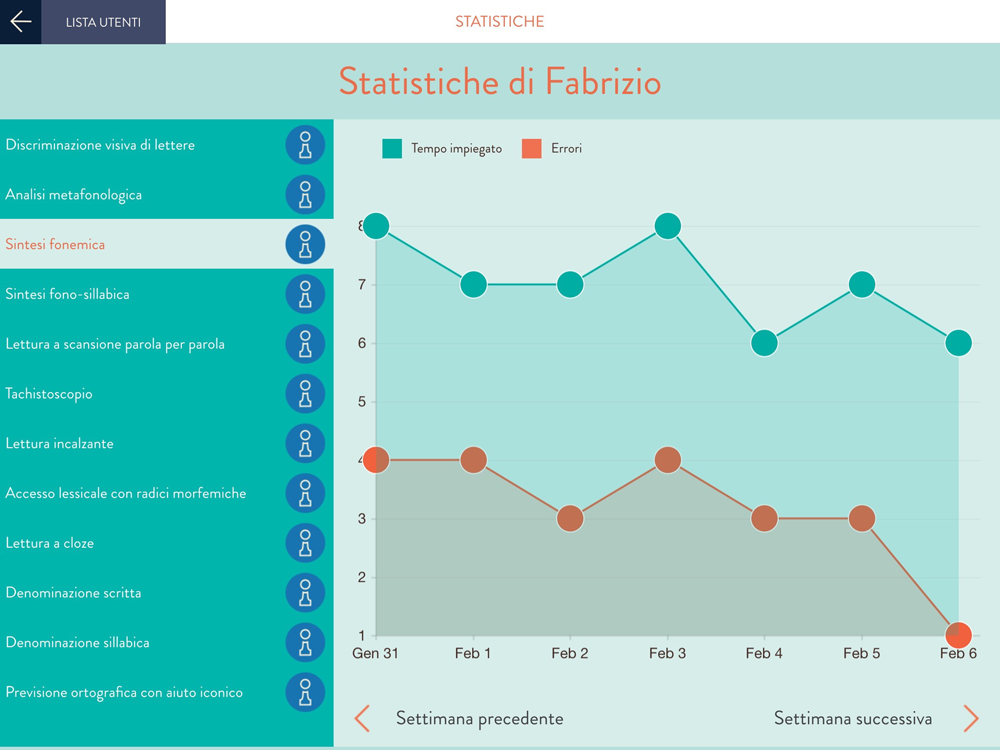Screen dimensions: 1000x750
Task: Open pawn icon for Lettura a cloze
Action: [305, 543]
